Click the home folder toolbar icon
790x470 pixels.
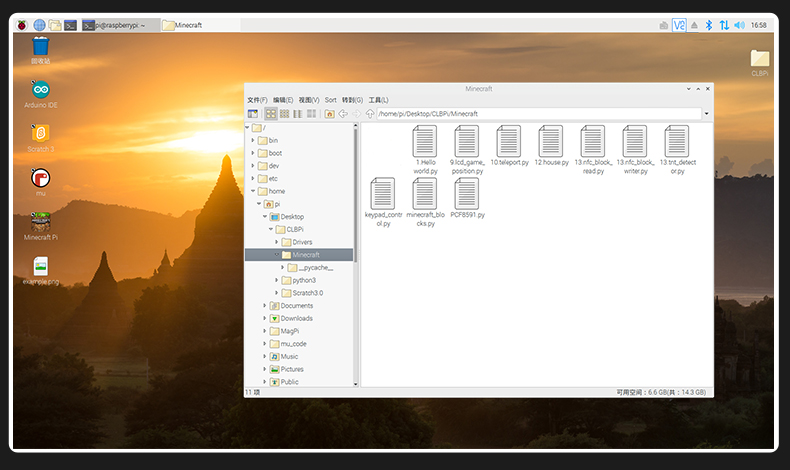(x=330, y=114)
